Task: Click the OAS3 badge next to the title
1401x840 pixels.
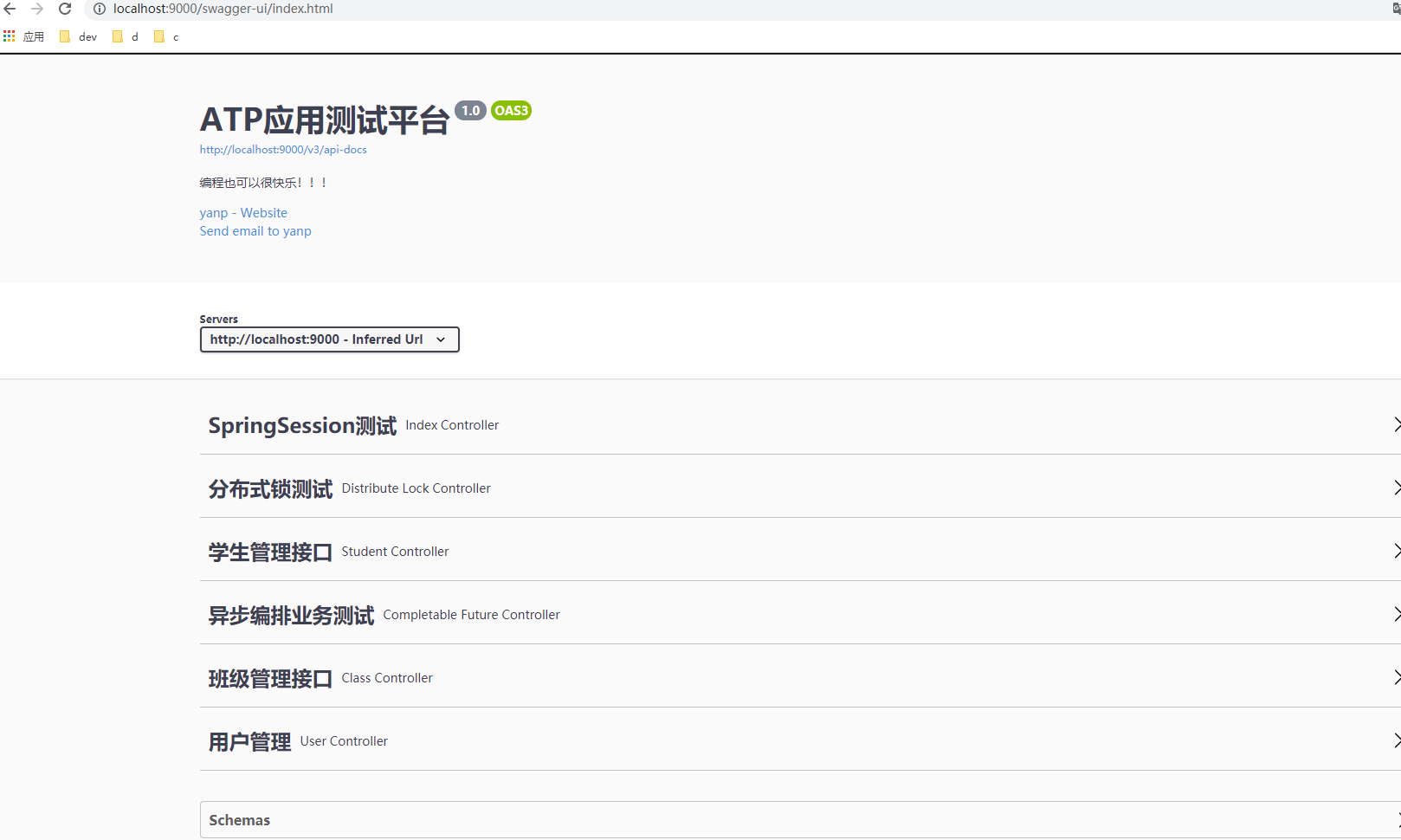Action: [511, 110]
